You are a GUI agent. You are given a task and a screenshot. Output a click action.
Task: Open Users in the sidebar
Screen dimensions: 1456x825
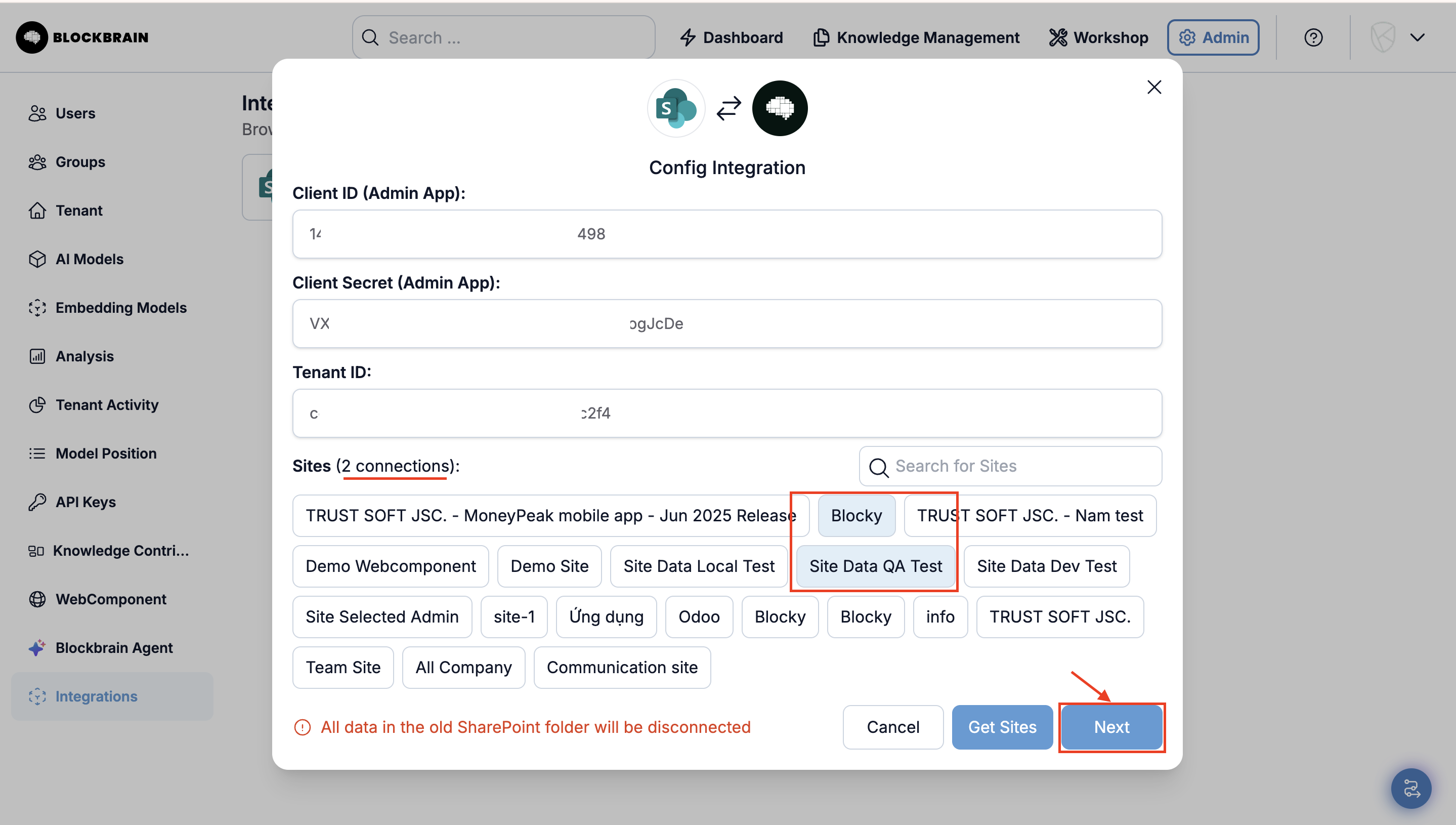(112, 113)
